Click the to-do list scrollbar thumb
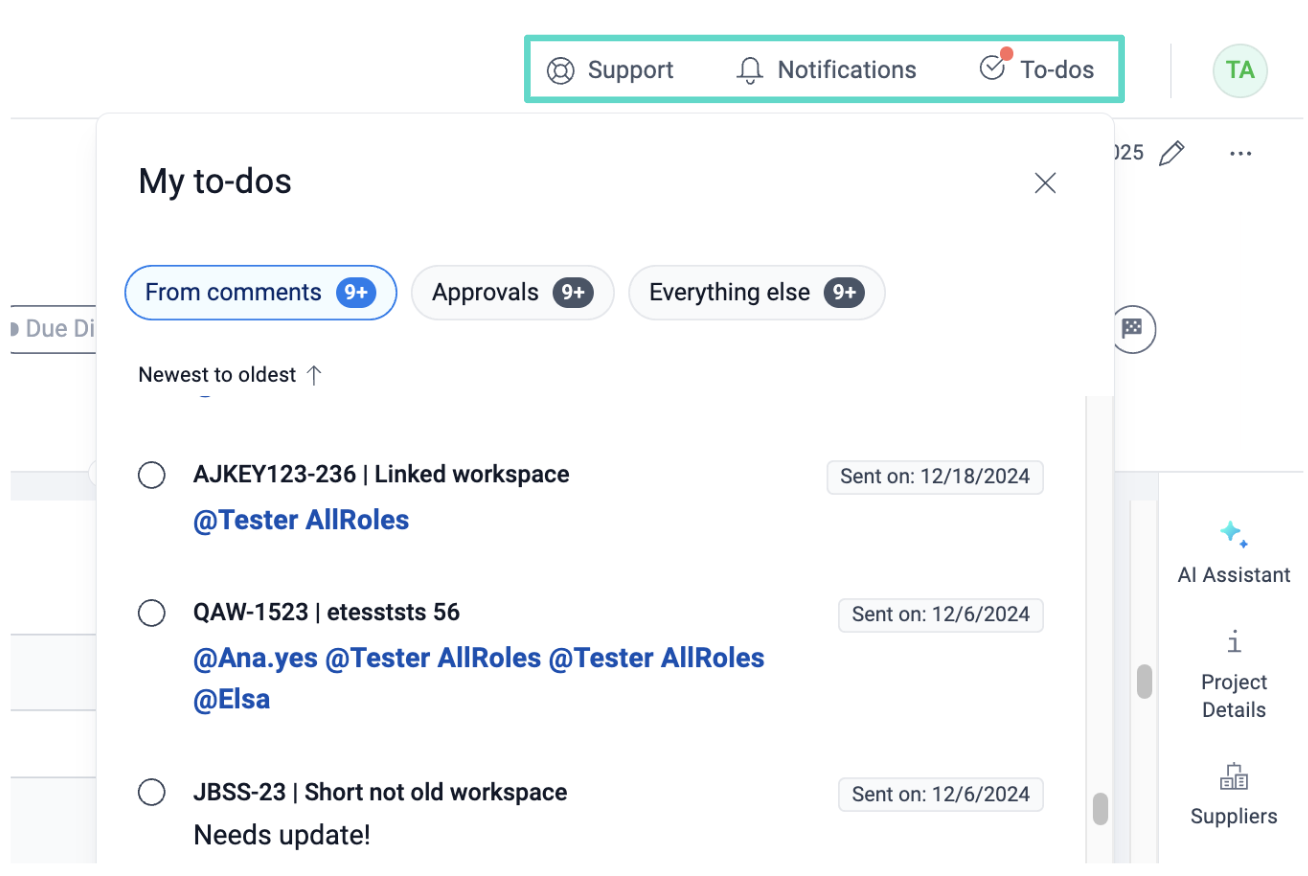Viewport: 1308px width, 876px height. [x=1100, y=808]
